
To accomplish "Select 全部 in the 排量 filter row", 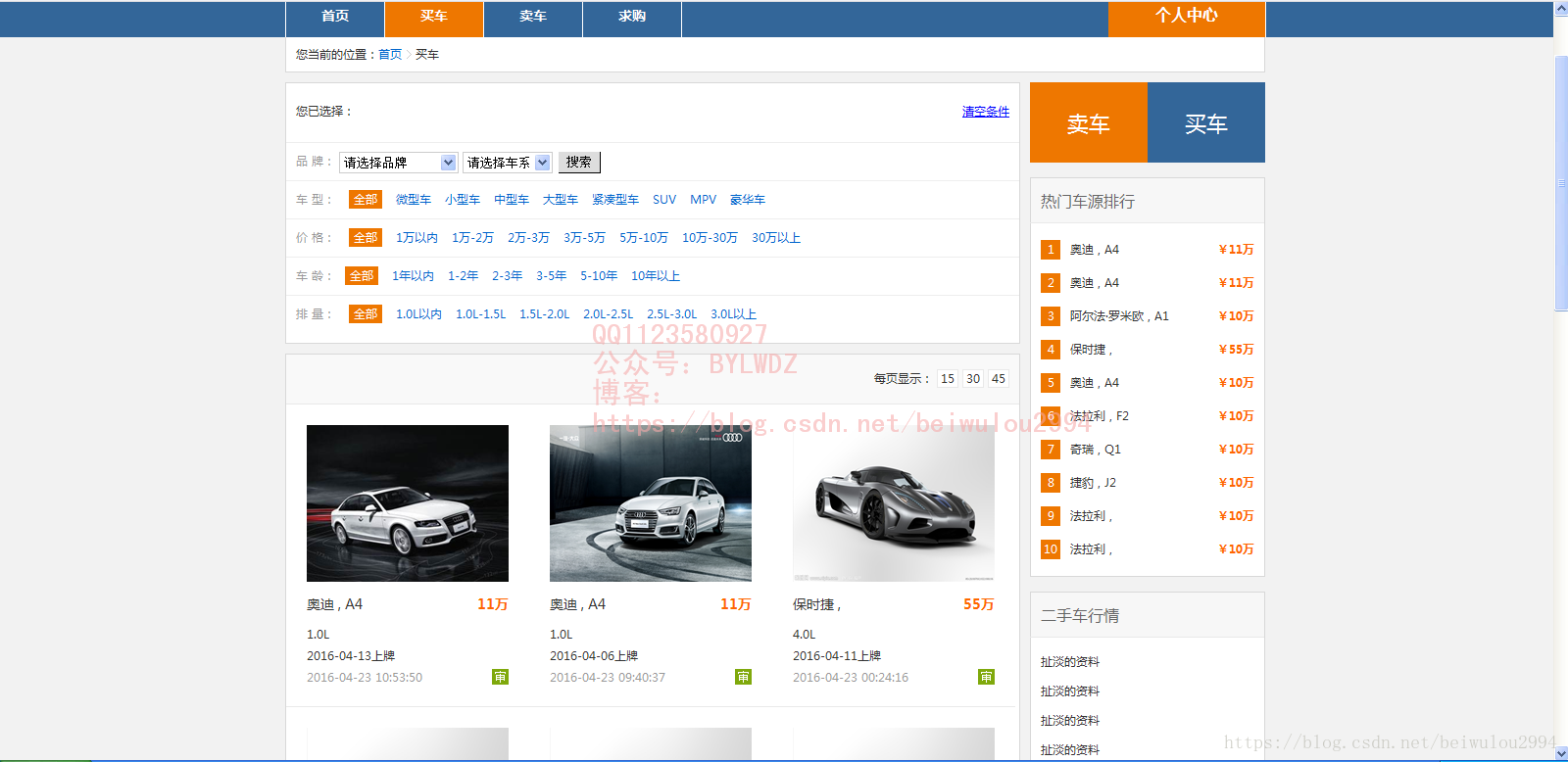I will (366, 314).
